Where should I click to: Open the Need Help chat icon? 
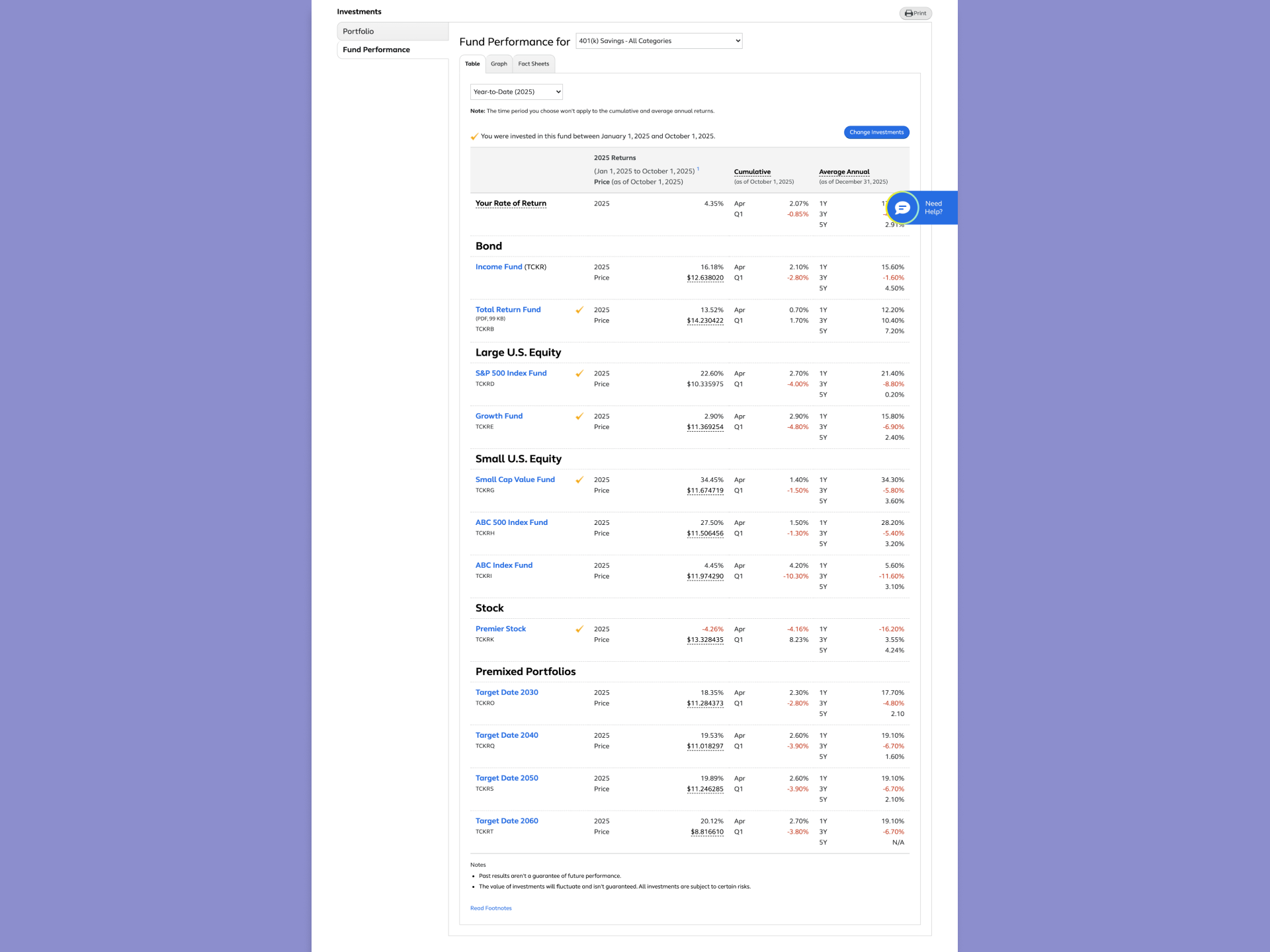click(x=902, y=208)
